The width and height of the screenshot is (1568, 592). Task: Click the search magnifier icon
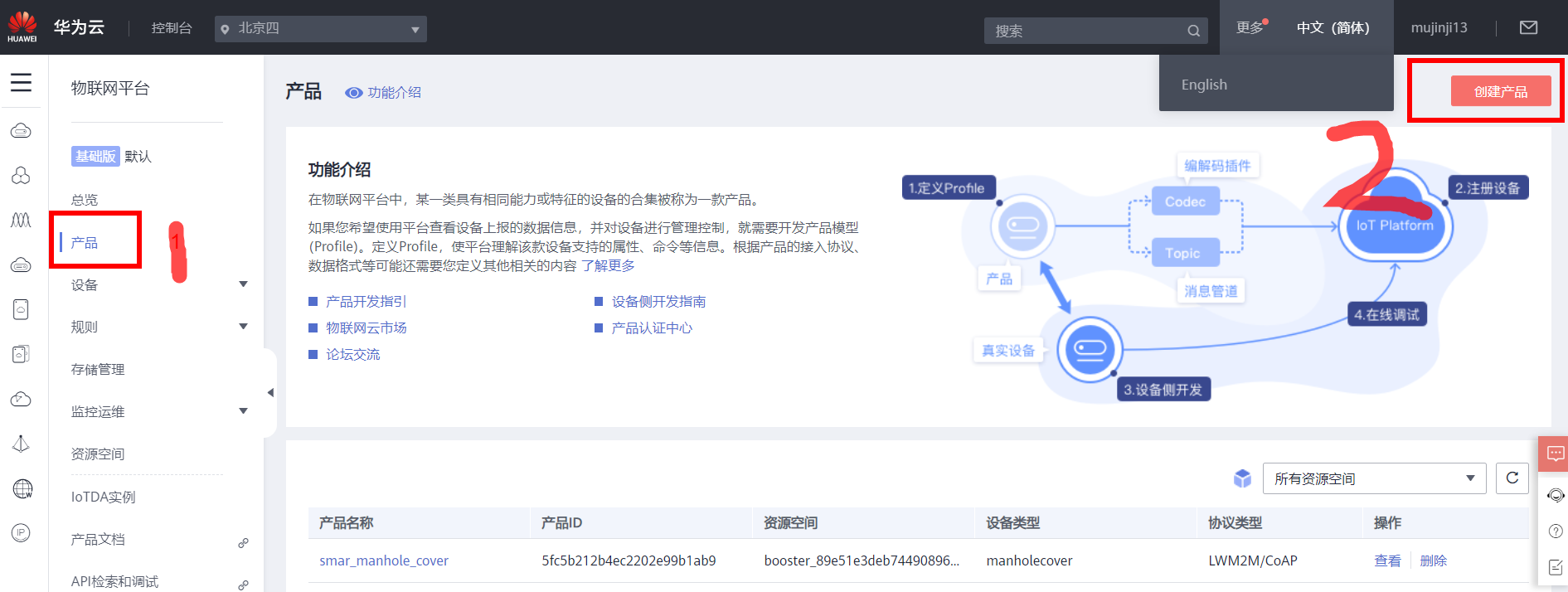tap(1193, 31)
